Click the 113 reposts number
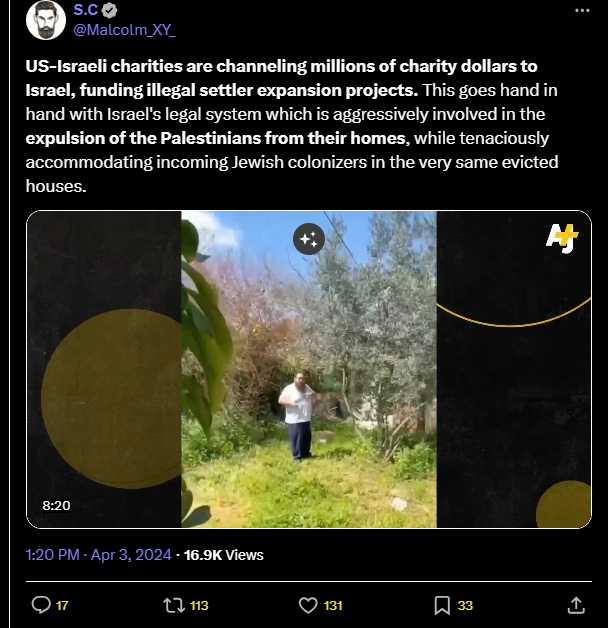This screenshot has height=628, width=609. coord(199,606)
